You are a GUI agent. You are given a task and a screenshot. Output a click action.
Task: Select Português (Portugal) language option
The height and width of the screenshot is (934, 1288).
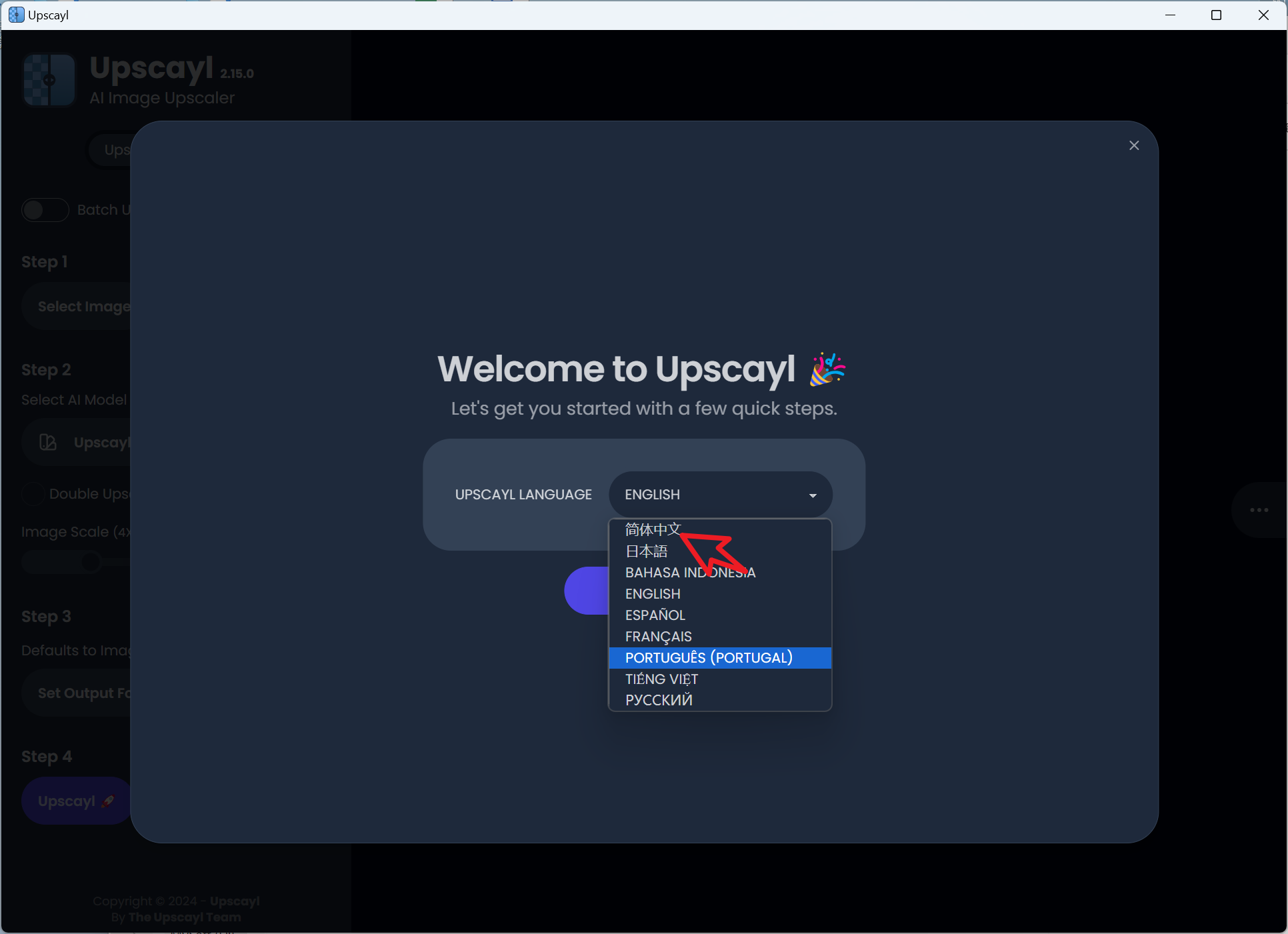point(721,658)
